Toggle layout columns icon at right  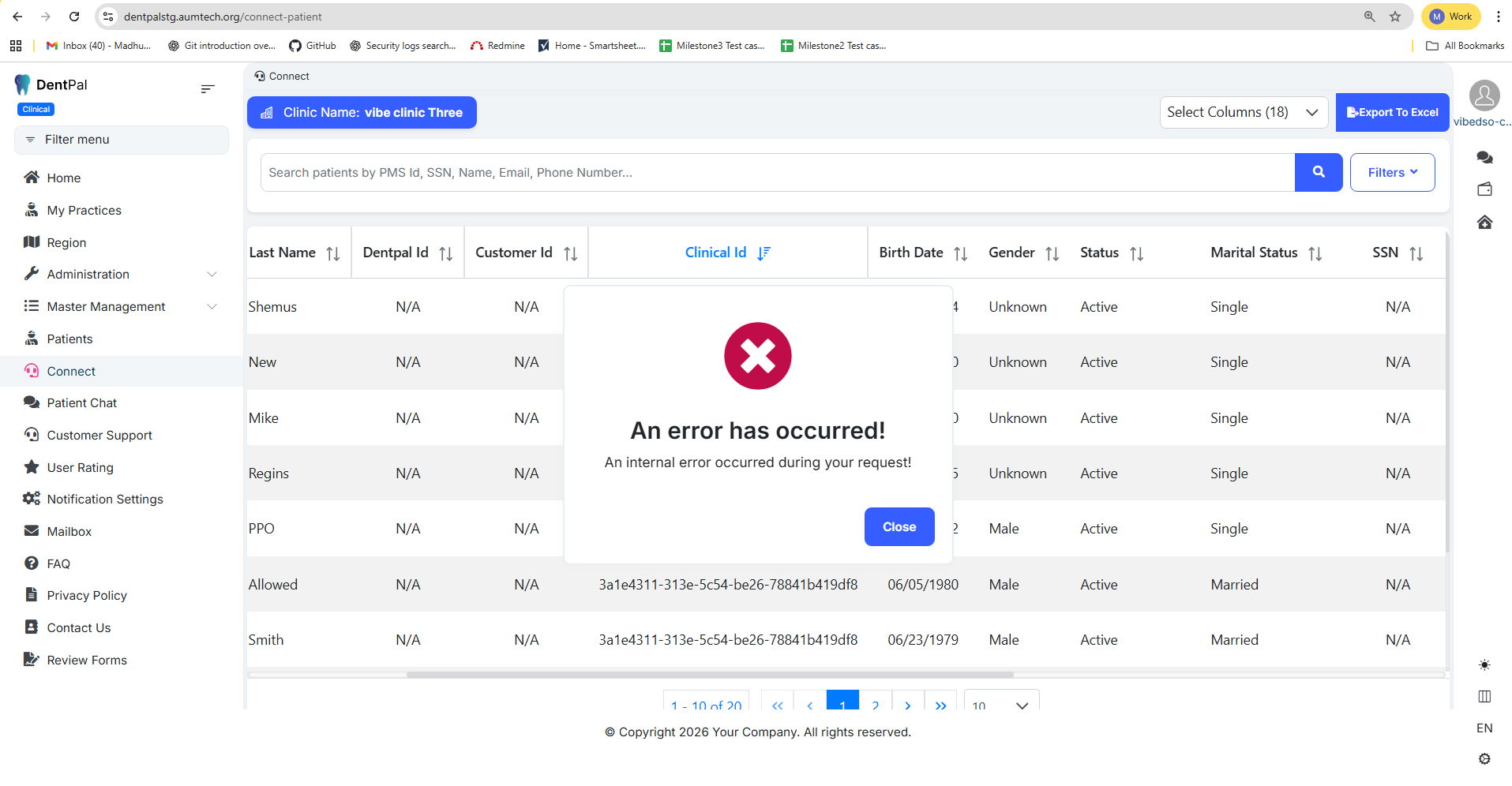coord(1484,696)
